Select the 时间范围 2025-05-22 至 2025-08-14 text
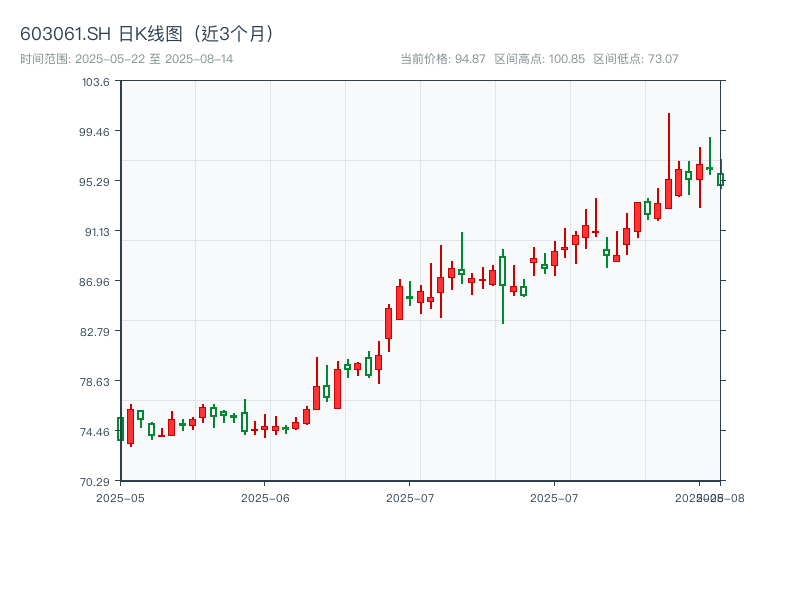This screenshot has width=800, height=600. point(127,59)
